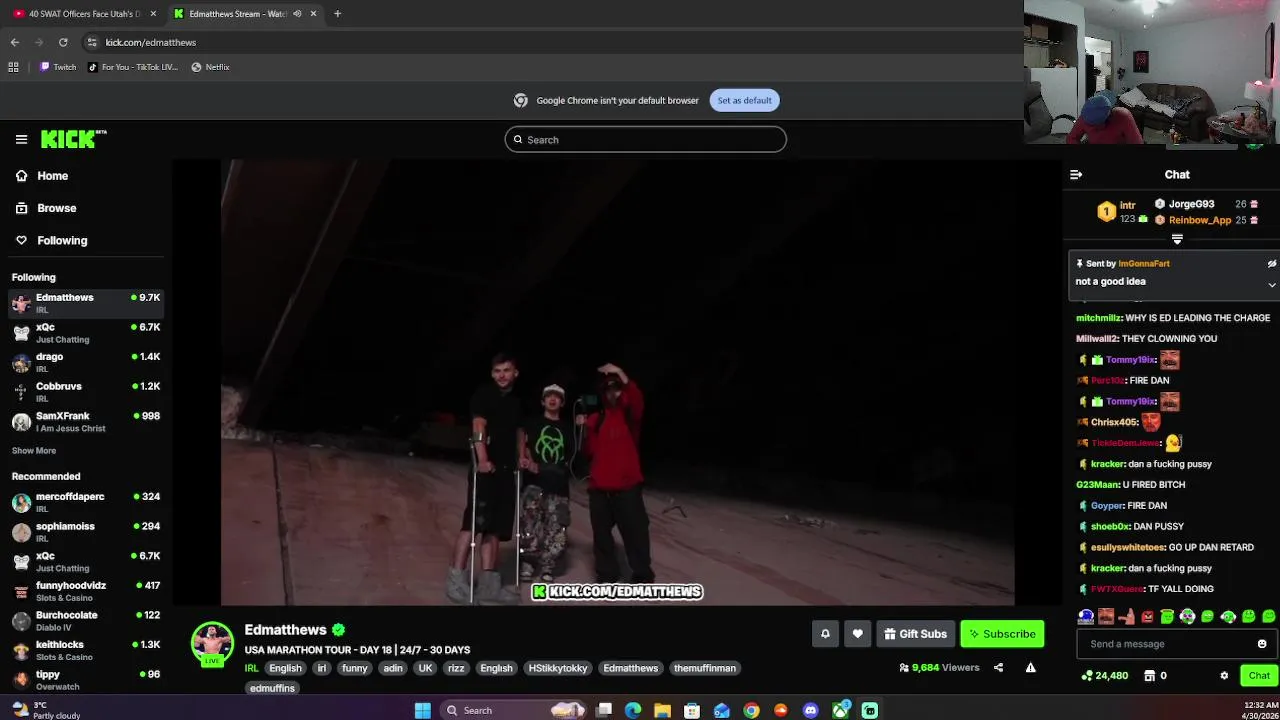The image size is (1280, 720).
Task: Open the emoji picker in chat
Action: coord(1262,644)
